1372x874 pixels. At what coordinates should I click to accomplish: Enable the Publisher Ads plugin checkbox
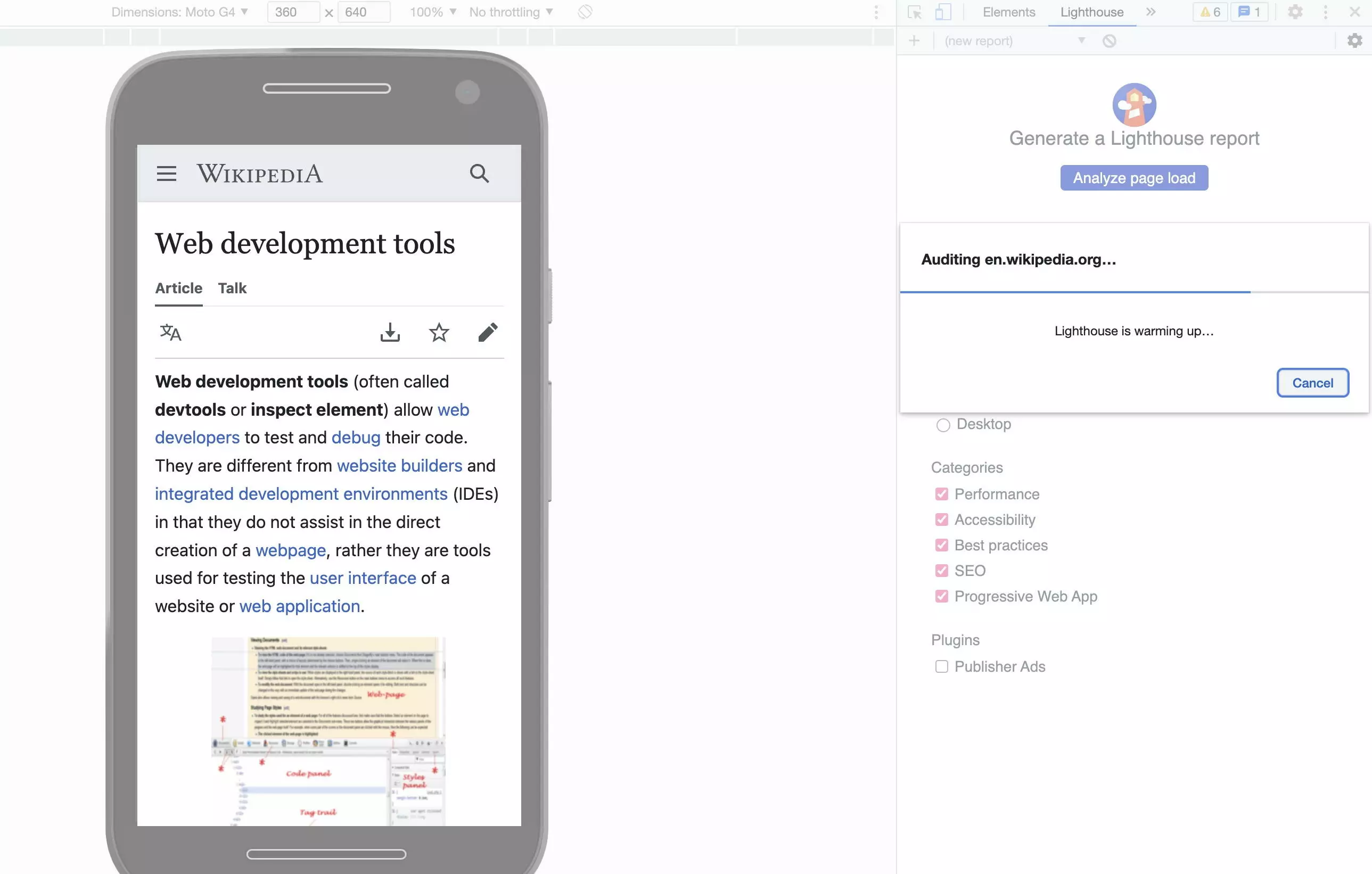tap(940, 665)
